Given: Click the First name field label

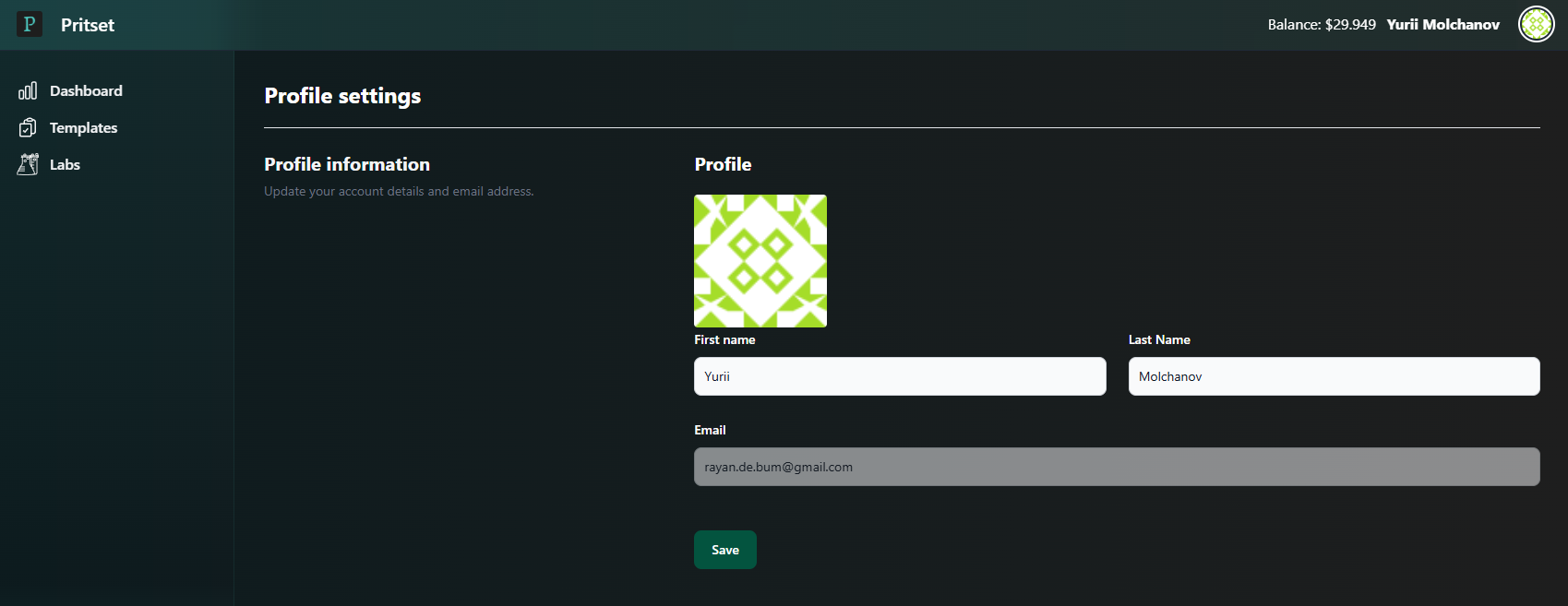Looking at the screenshot, I should [724, 339].
